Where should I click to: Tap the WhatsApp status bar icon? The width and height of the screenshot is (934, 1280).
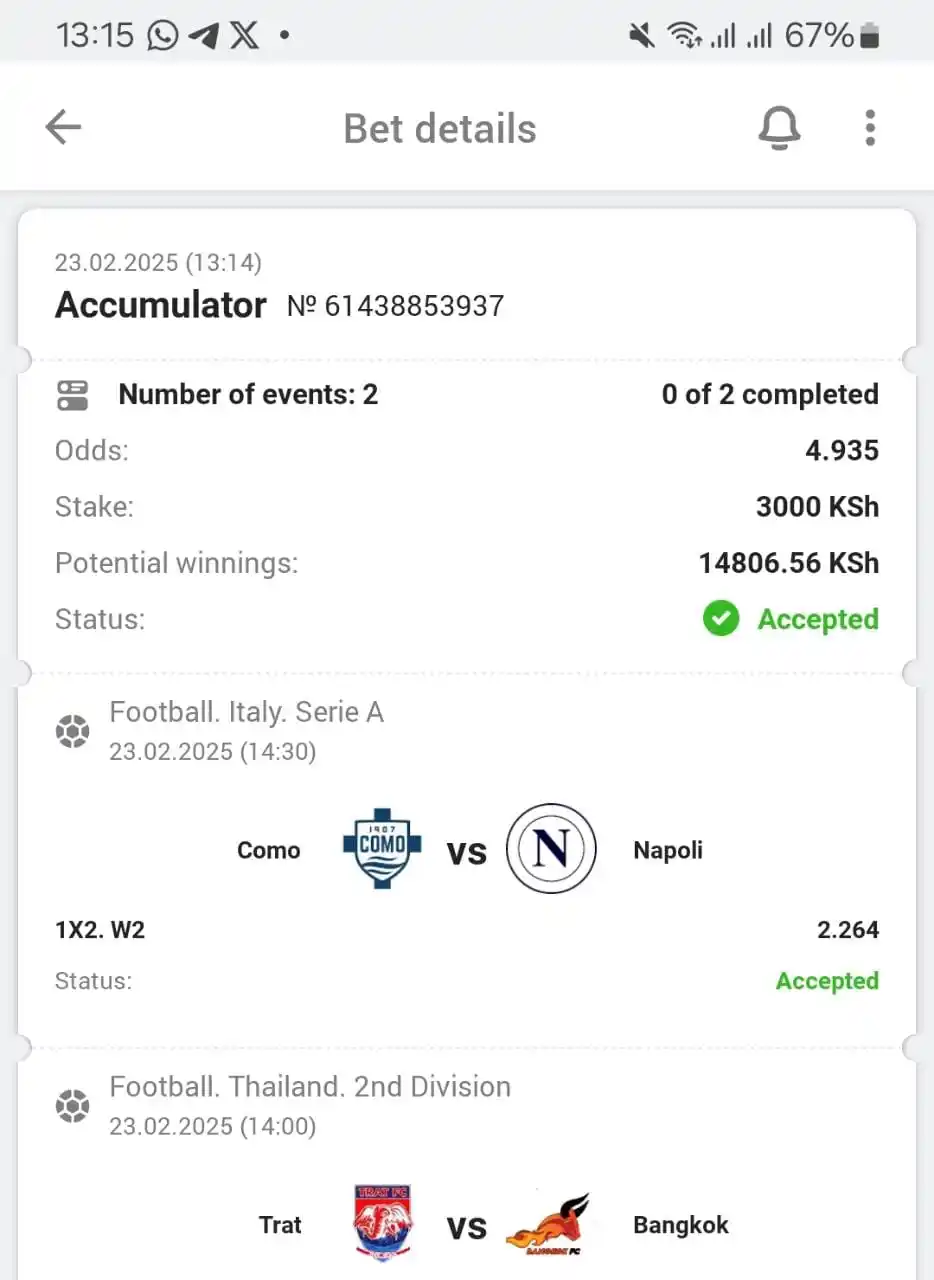[162, 36]
